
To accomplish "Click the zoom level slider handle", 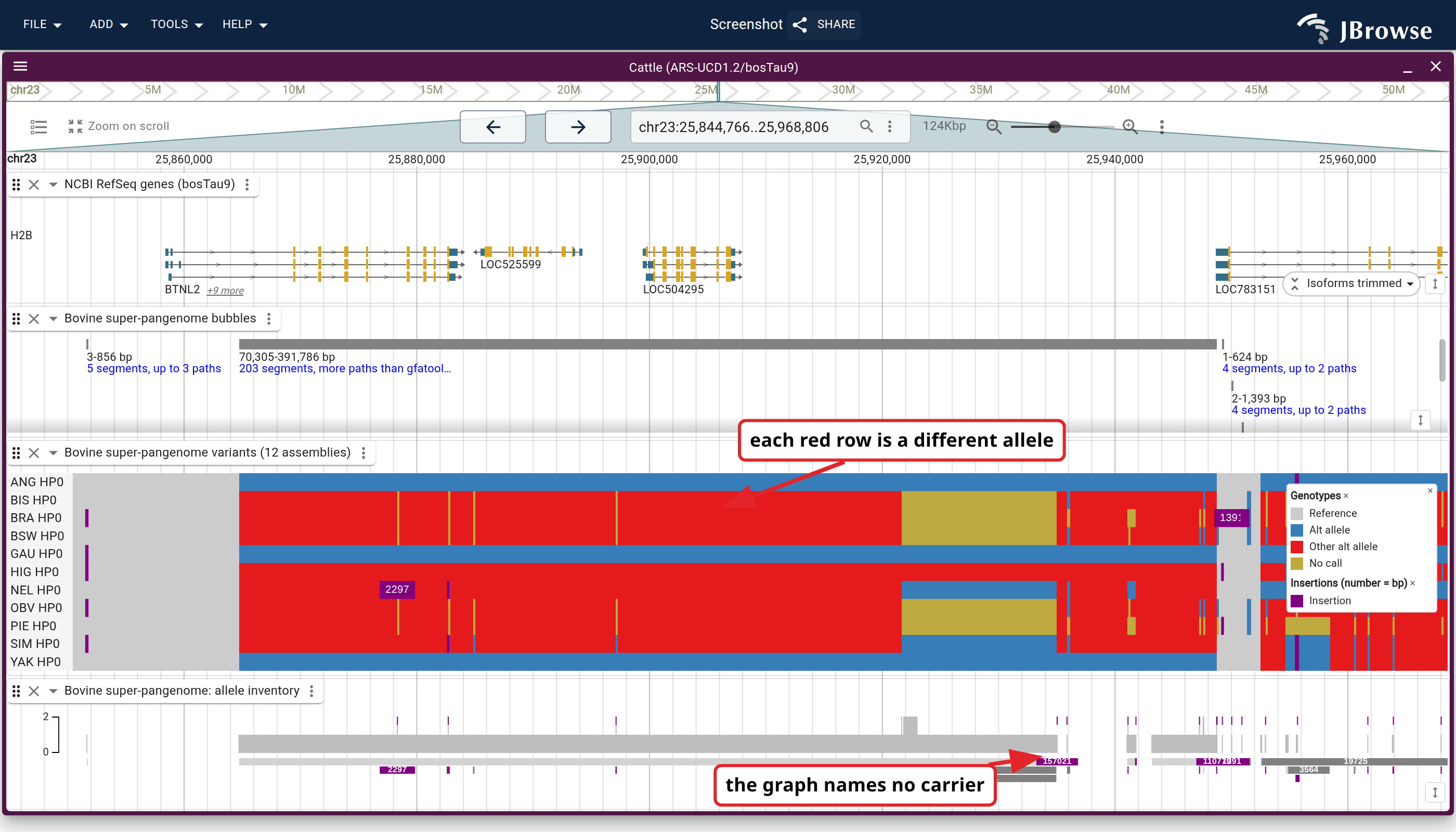I will tap(1054, 127).
